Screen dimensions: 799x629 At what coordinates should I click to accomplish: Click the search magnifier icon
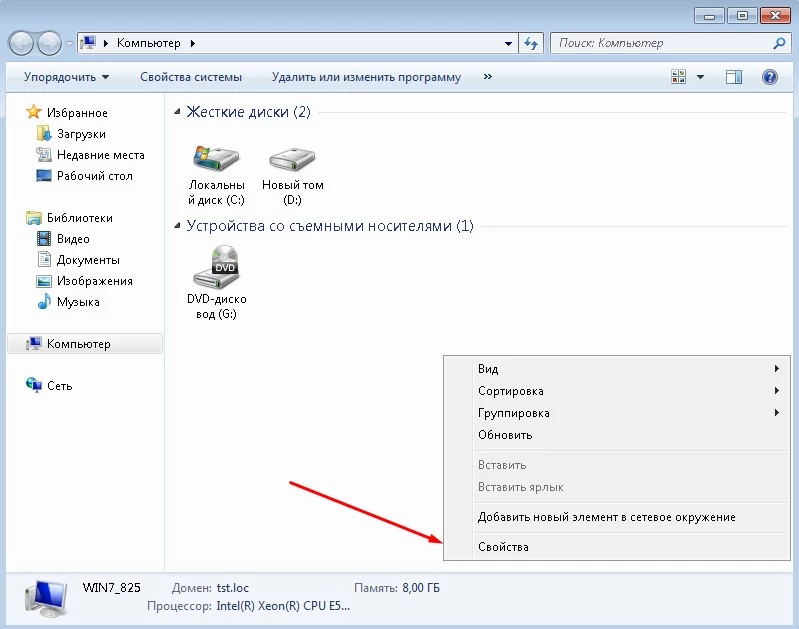(x=779, y=43)
